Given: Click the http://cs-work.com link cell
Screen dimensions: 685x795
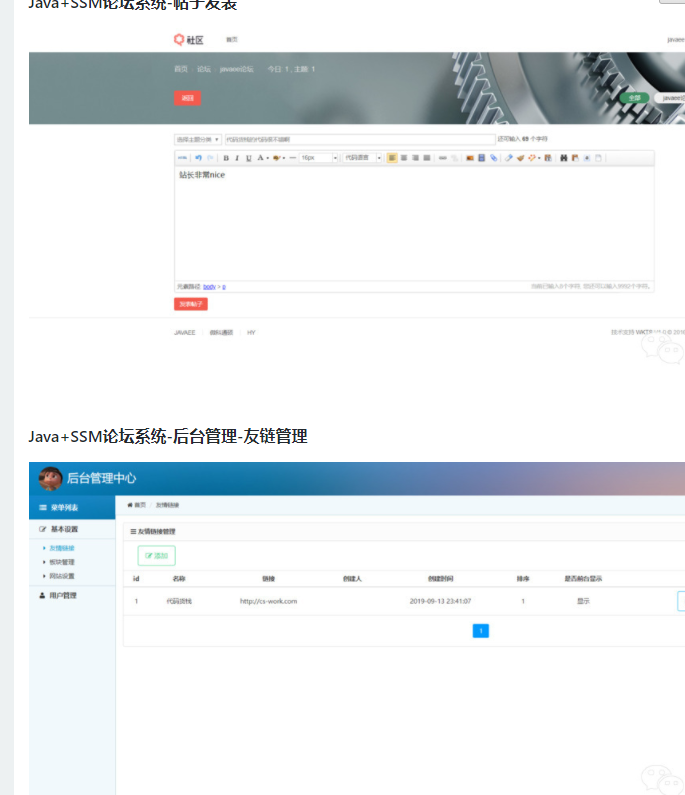Looking at the screenshot, I should 268,601.
